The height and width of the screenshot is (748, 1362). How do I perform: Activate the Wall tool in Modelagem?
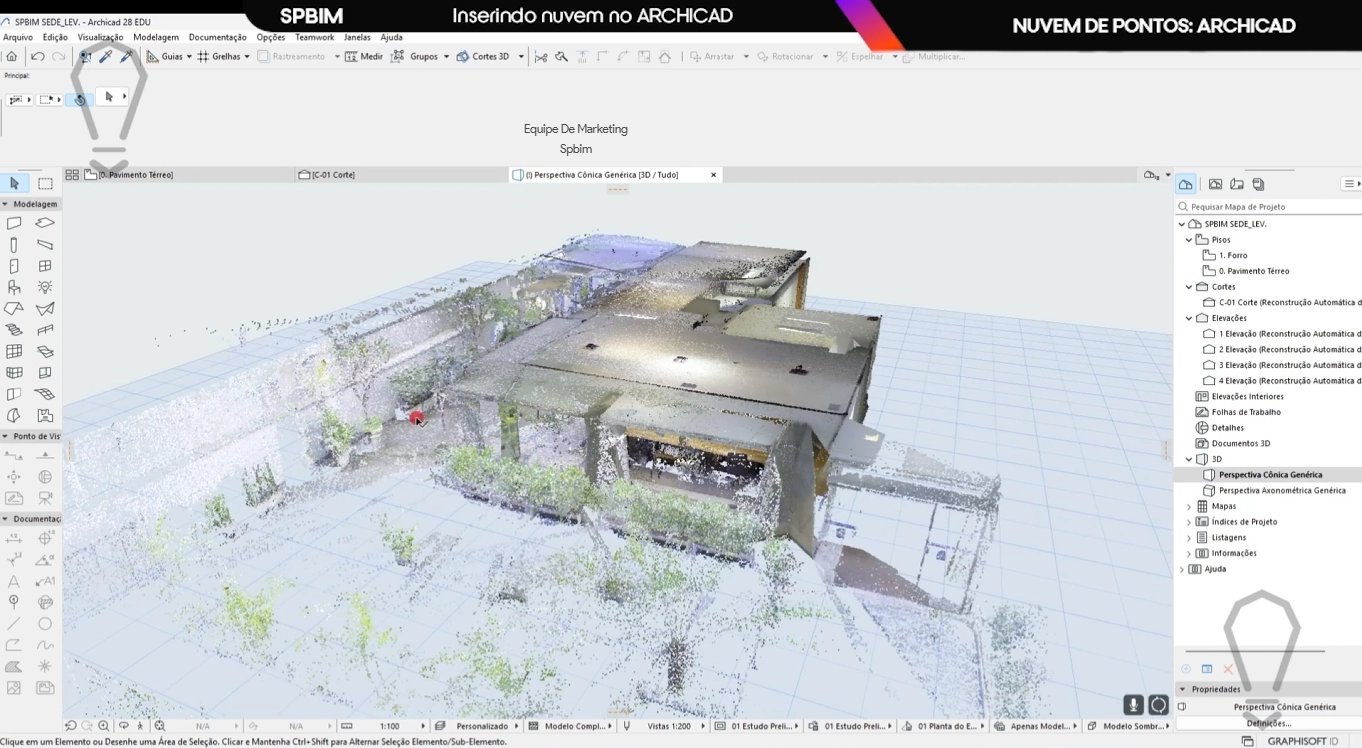[x=14, y=223]
